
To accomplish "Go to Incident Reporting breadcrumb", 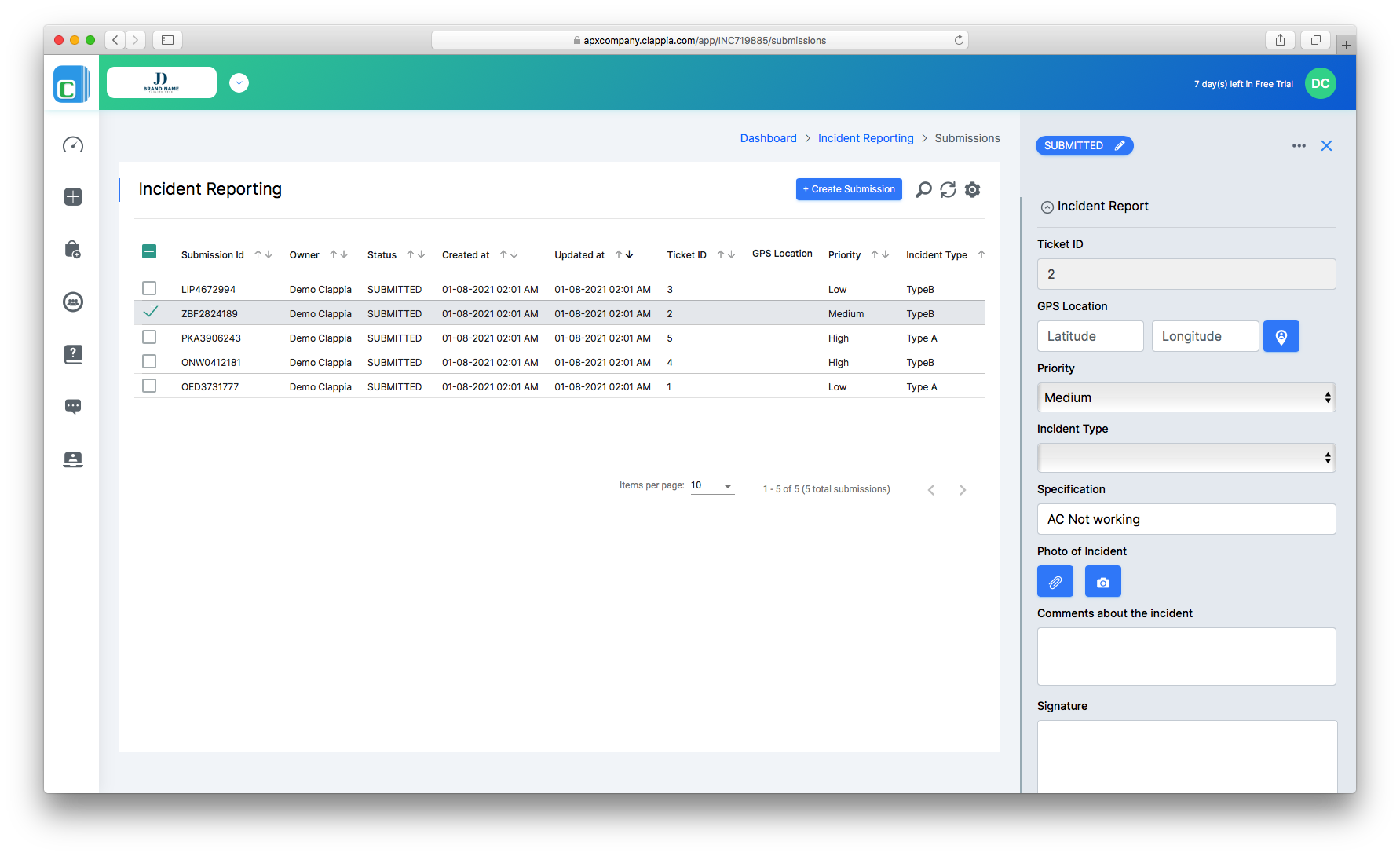I will tap(865, 138).
